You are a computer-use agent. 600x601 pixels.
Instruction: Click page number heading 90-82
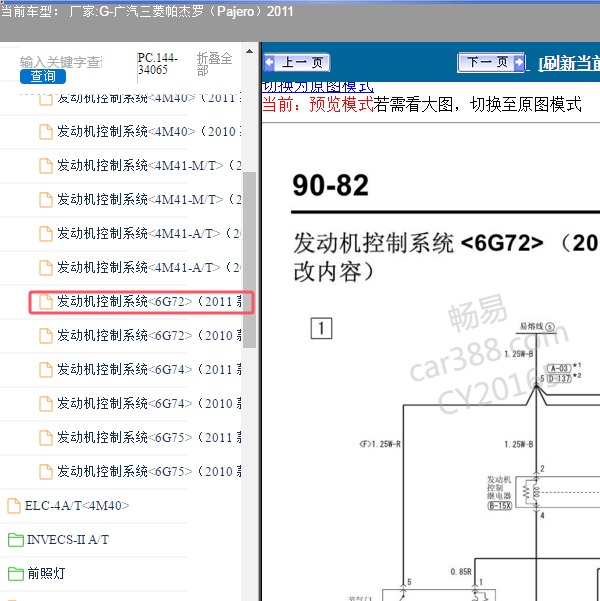tap(330, 186)
